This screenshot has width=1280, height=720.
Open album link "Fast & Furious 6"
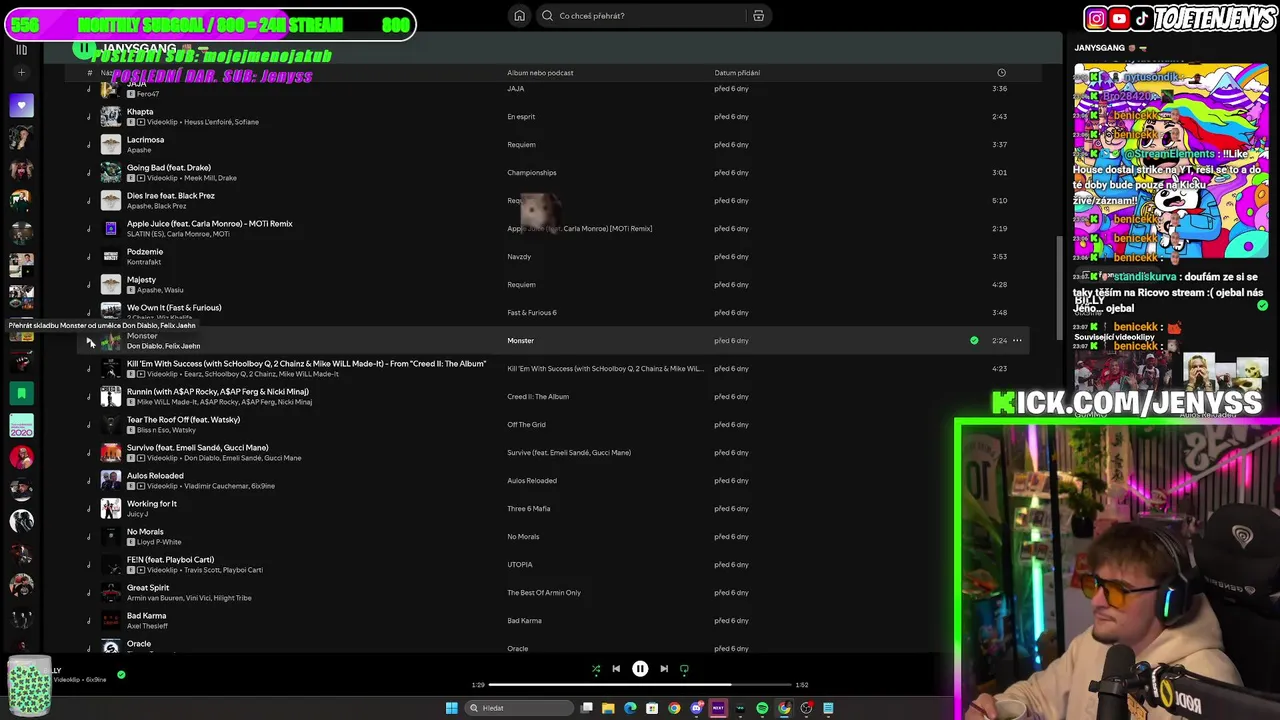tap(532, 313)
